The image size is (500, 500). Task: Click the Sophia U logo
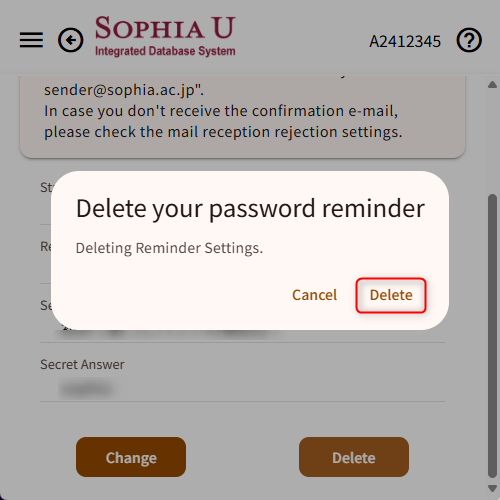point(165,36)
